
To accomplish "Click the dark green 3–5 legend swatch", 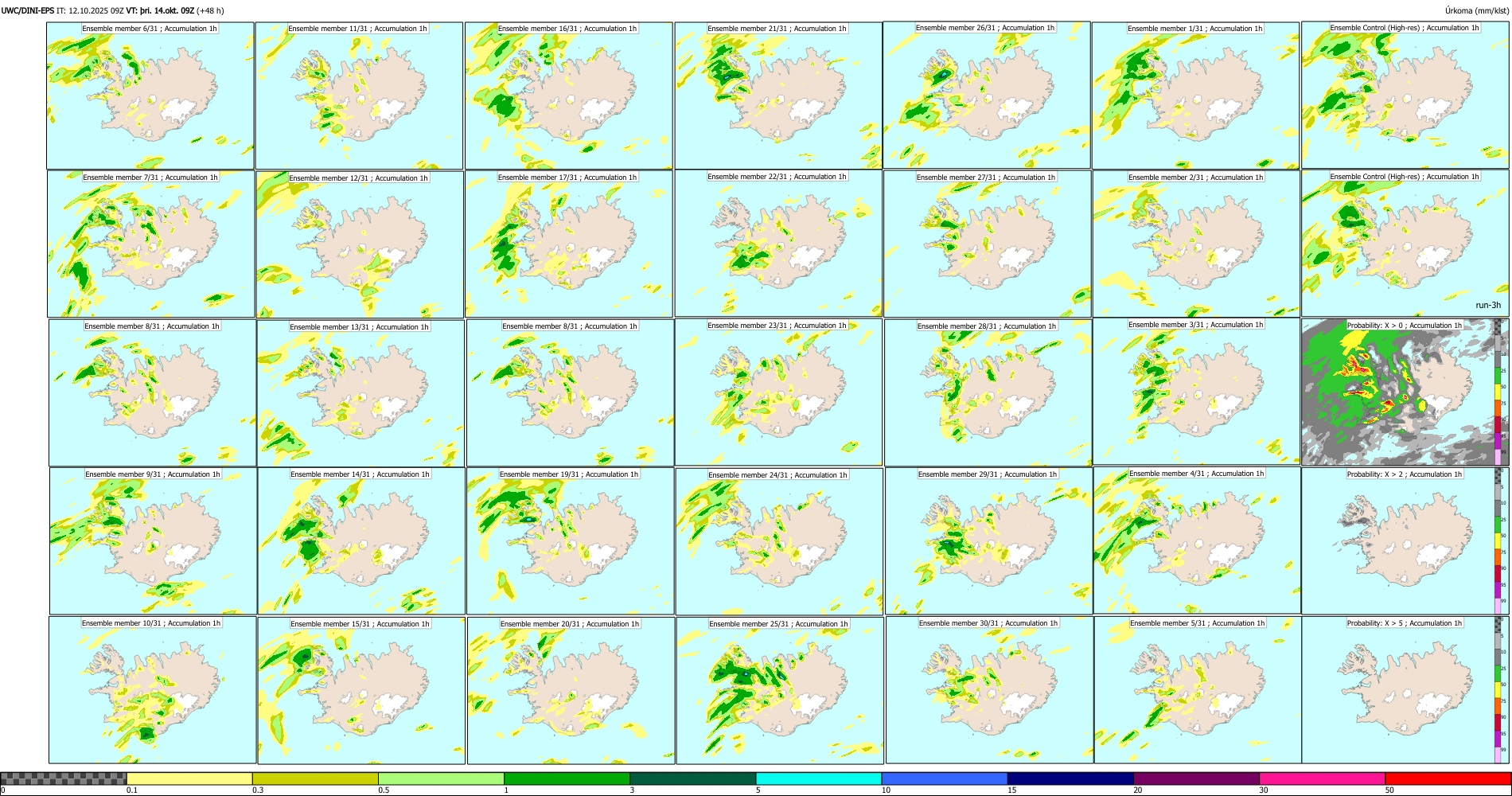I will [x=692, y=778].
